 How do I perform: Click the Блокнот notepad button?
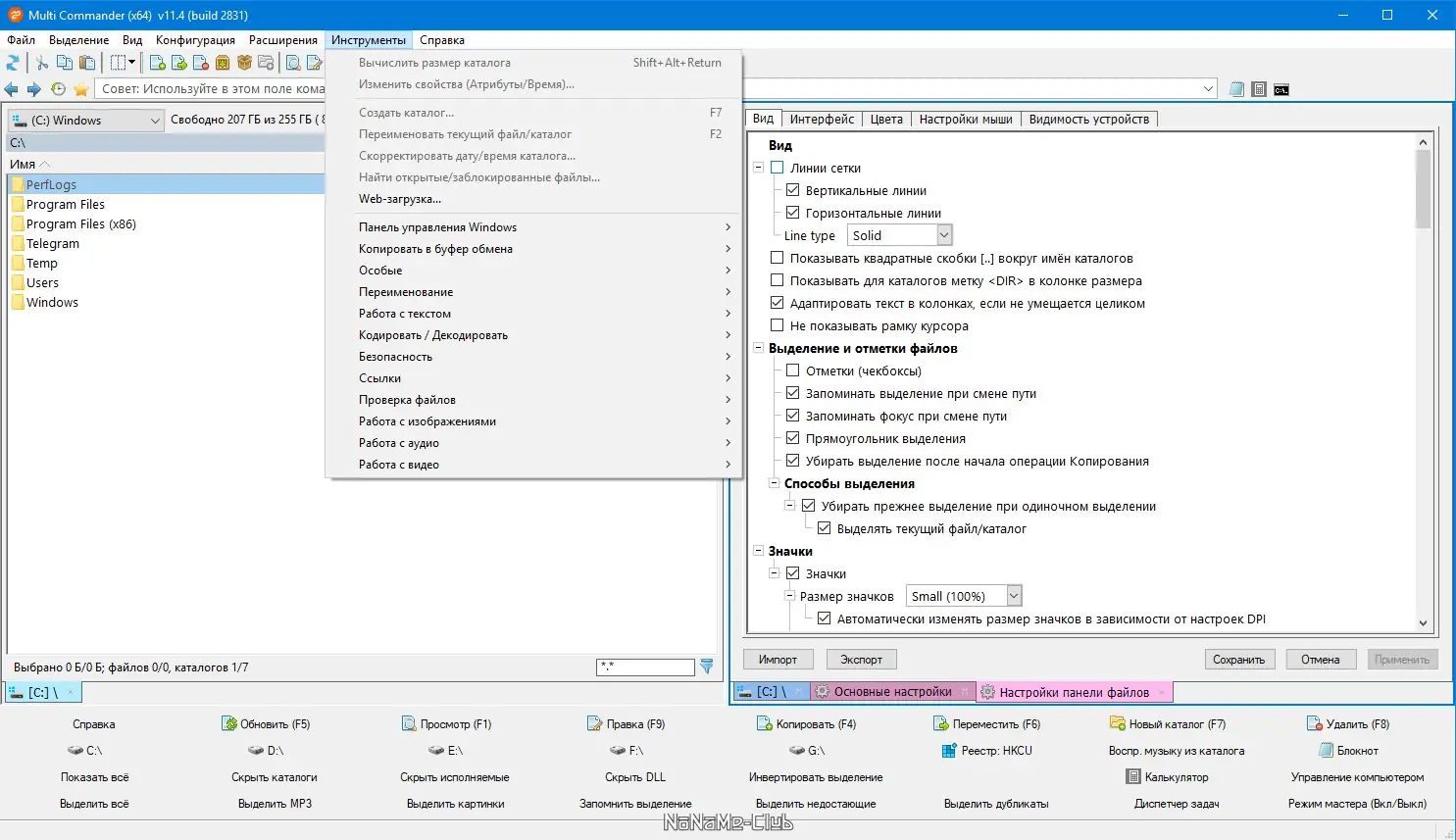[x=1348, y=751]
